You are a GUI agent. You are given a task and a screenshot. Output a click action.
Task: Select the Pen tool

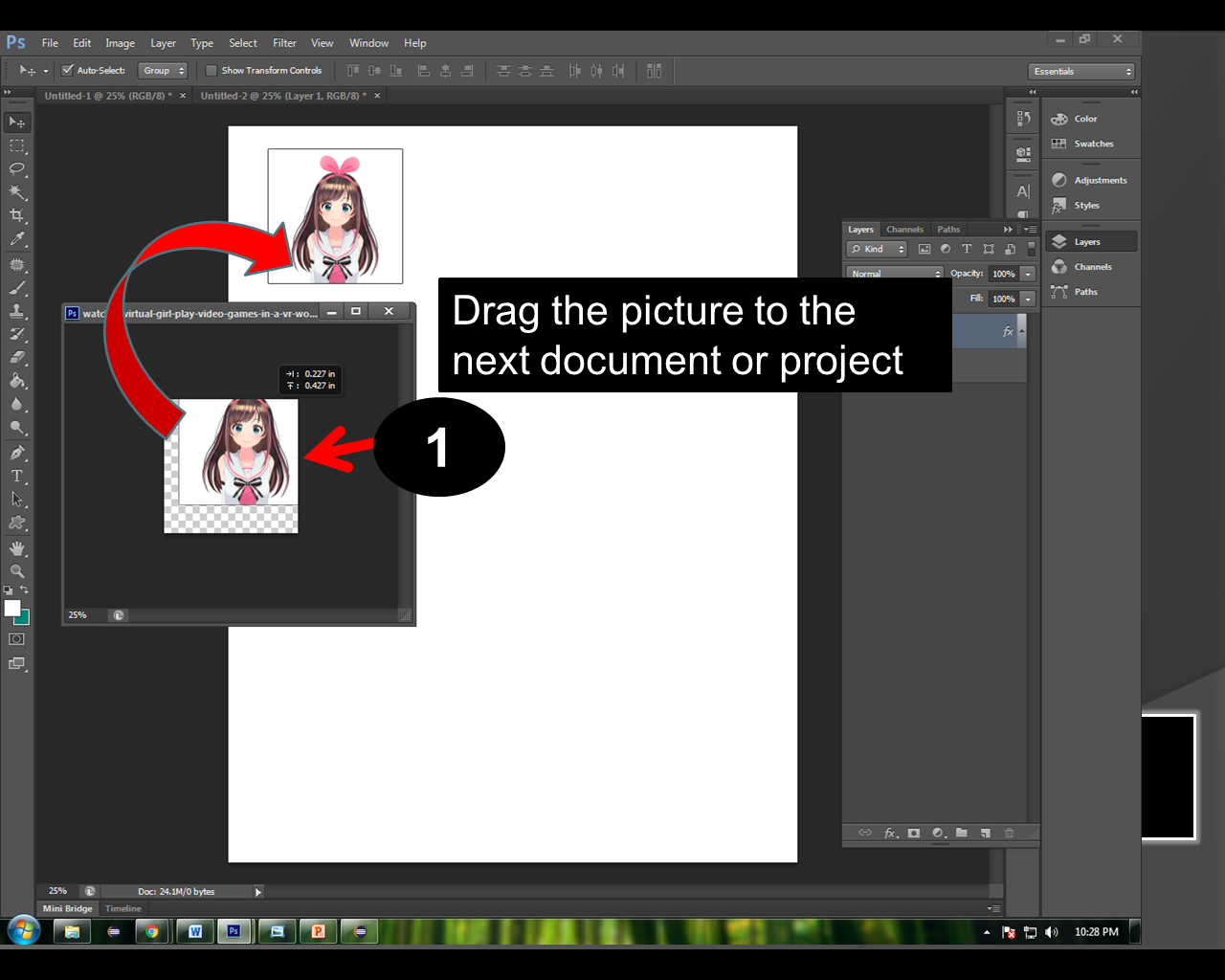(16, 453)
